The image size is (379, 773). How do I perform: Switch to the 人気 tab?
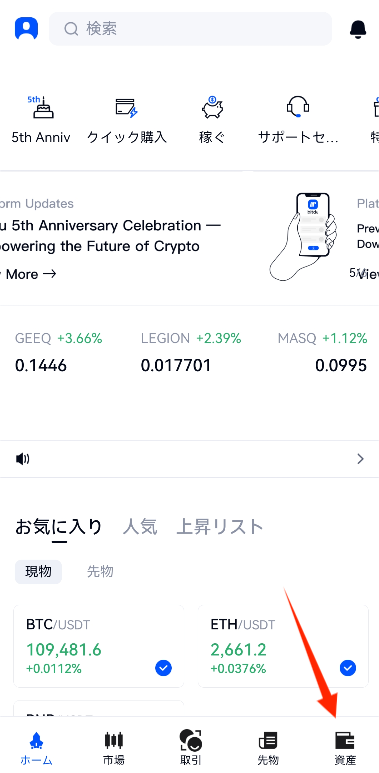tap(140, 527)
